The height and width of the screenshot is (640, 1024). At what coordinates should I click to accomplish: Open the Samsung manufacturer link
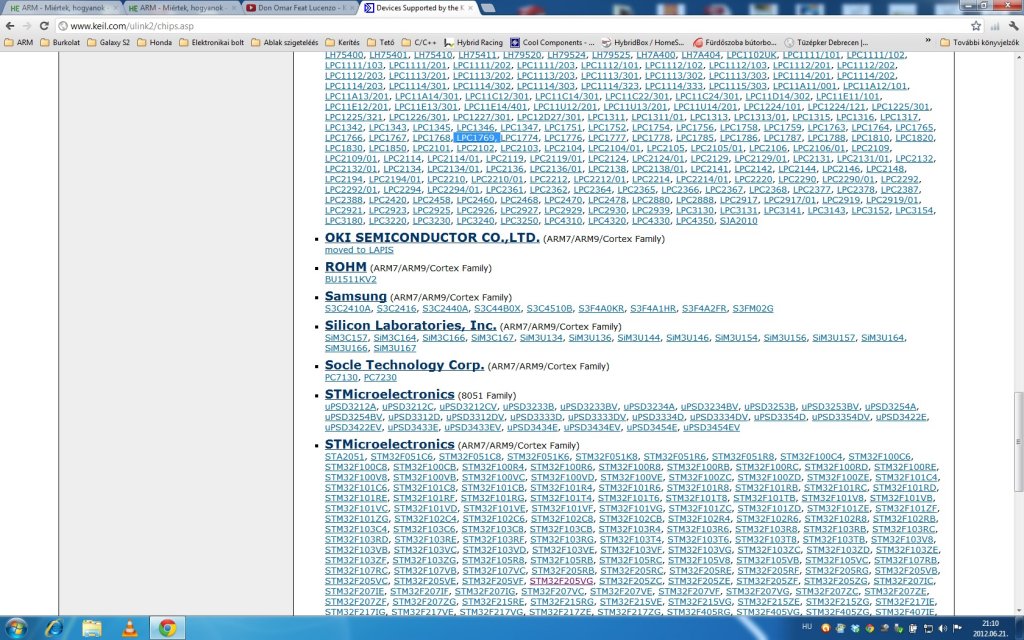[355, 296]
